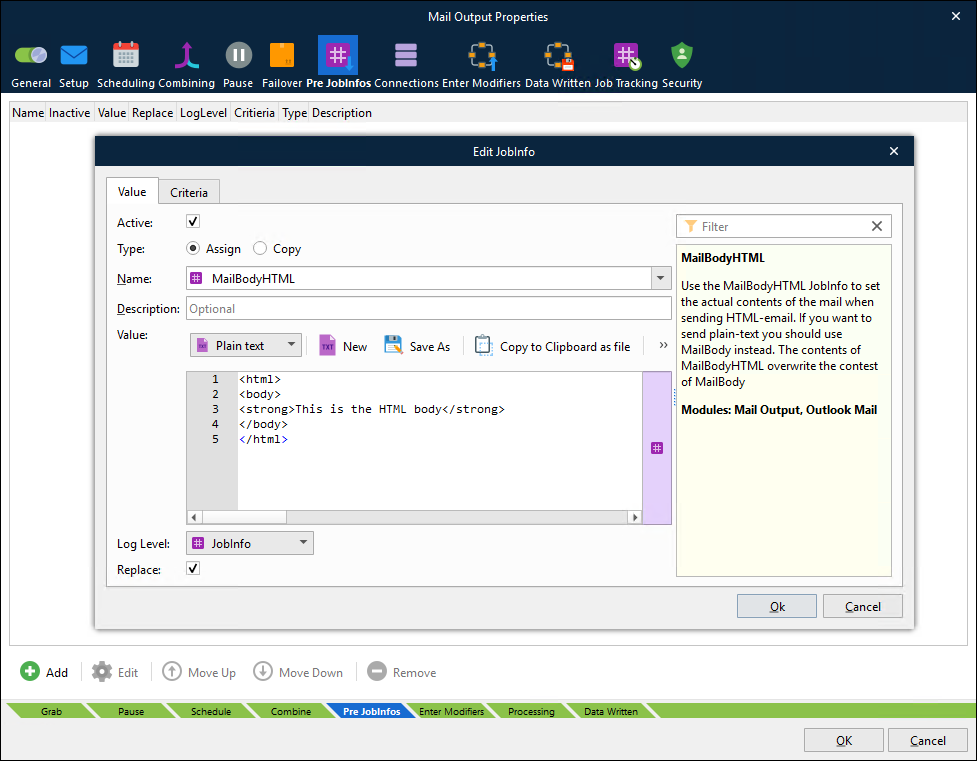
Task: Select the Combine stage tab
Action: 290,711
